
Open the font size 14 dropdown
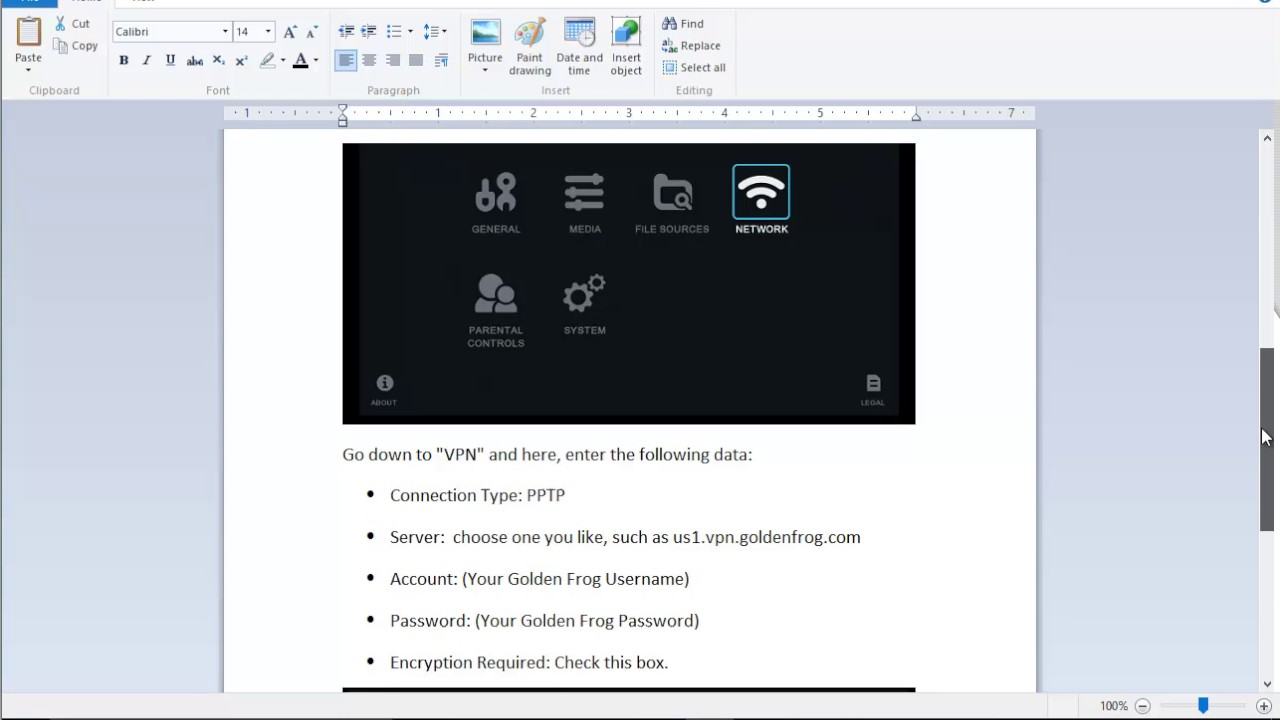(x=268, y=32)
